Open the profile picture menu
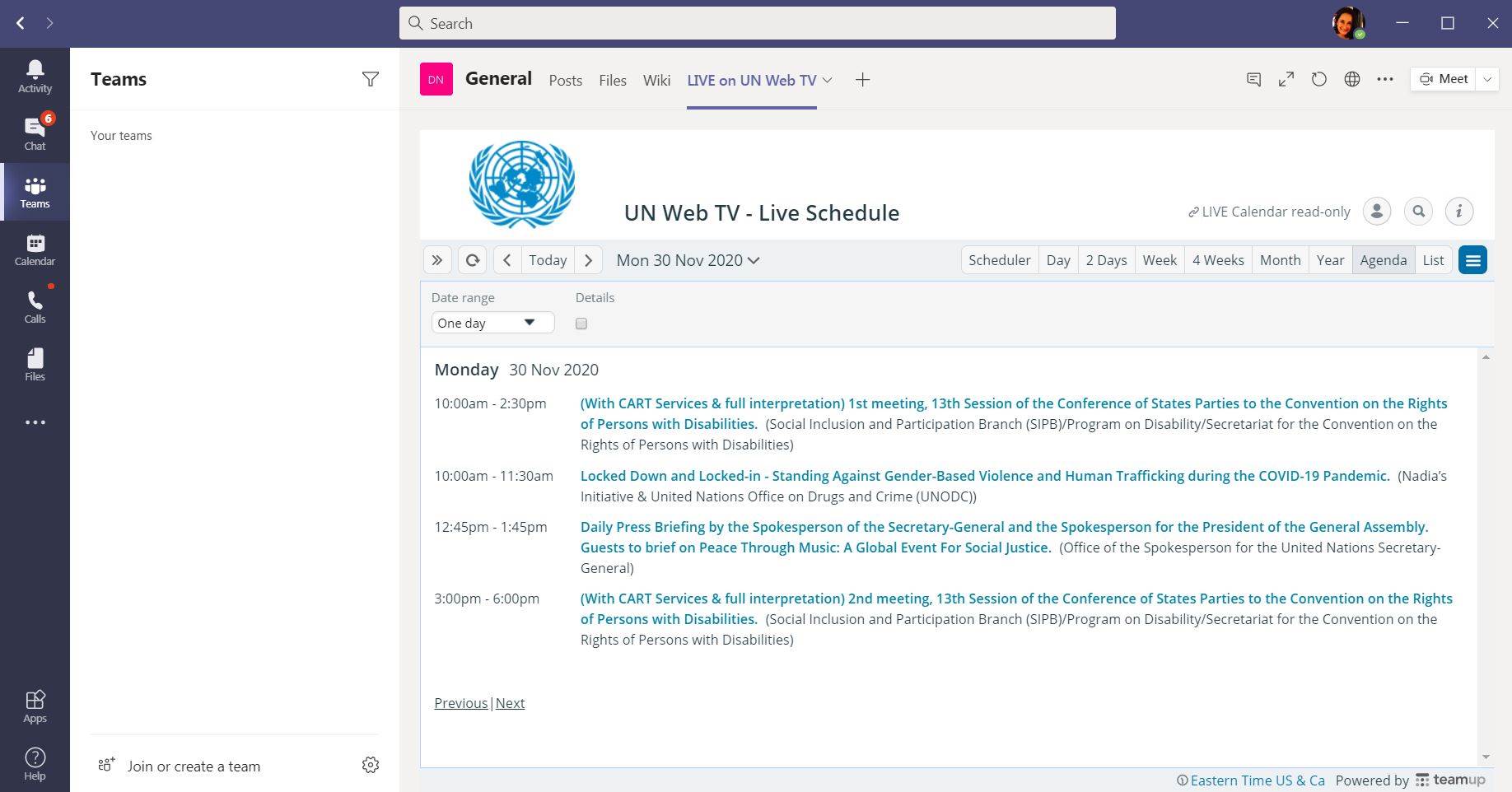This screenshot has height=792, width=1512. [x=1348, y=23]
